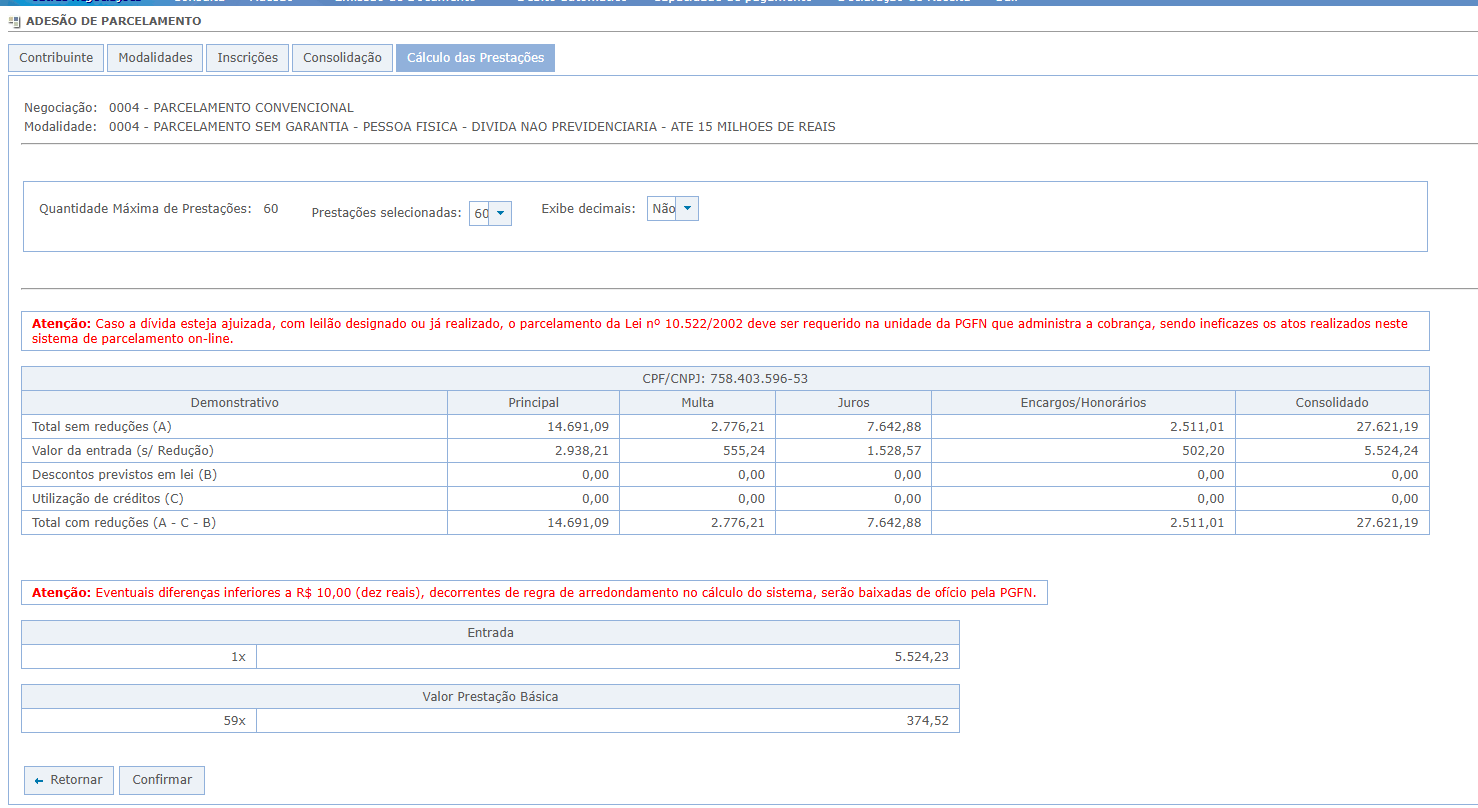Click Encargos/Honorários value in Total sem reduções row

(1198, 427)
